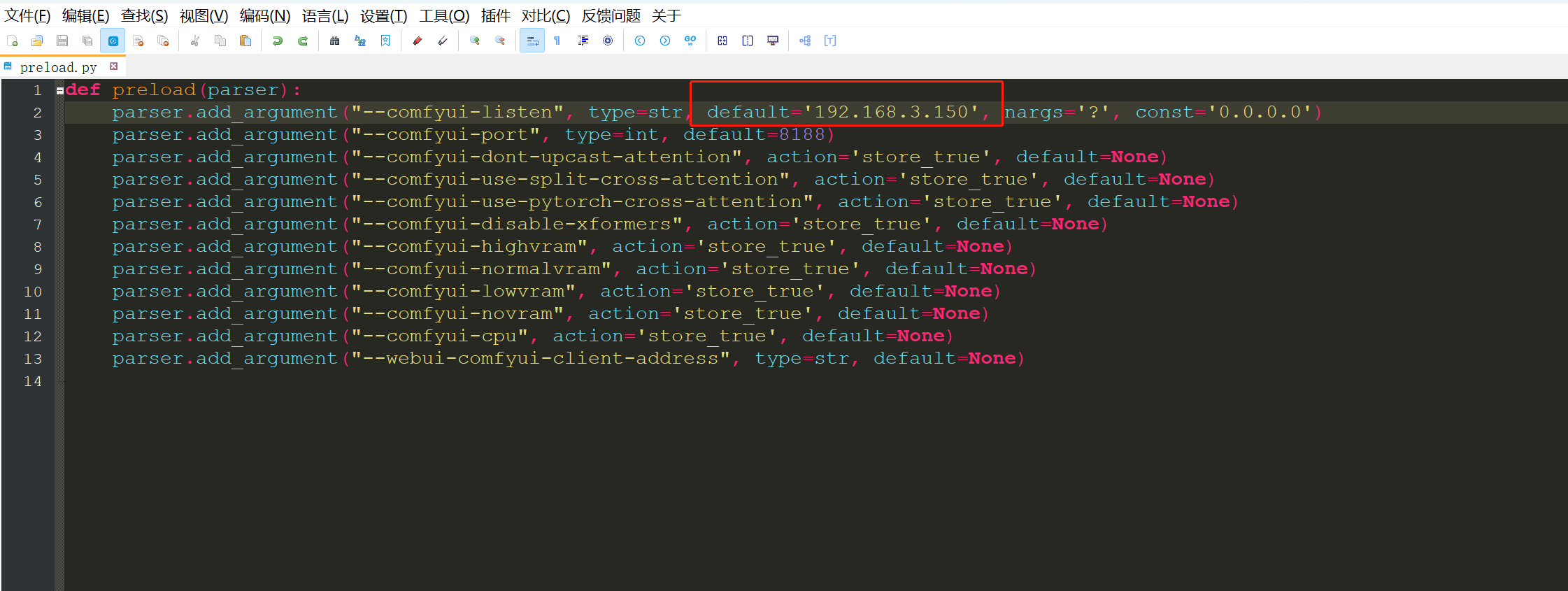Redo the last undone edit
The image size is (1568, 591).
303,41
